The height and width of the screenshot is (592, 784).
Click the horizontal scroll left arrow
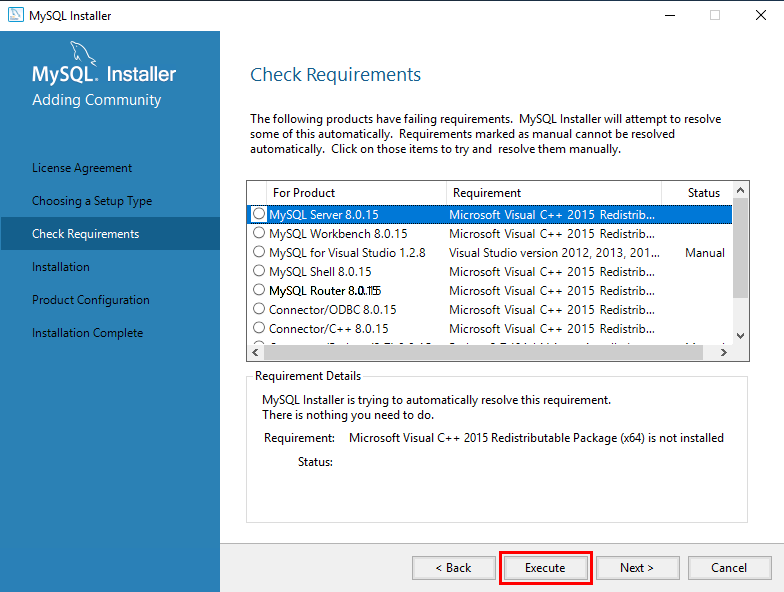pyautogui.click(x=256, y=352)
